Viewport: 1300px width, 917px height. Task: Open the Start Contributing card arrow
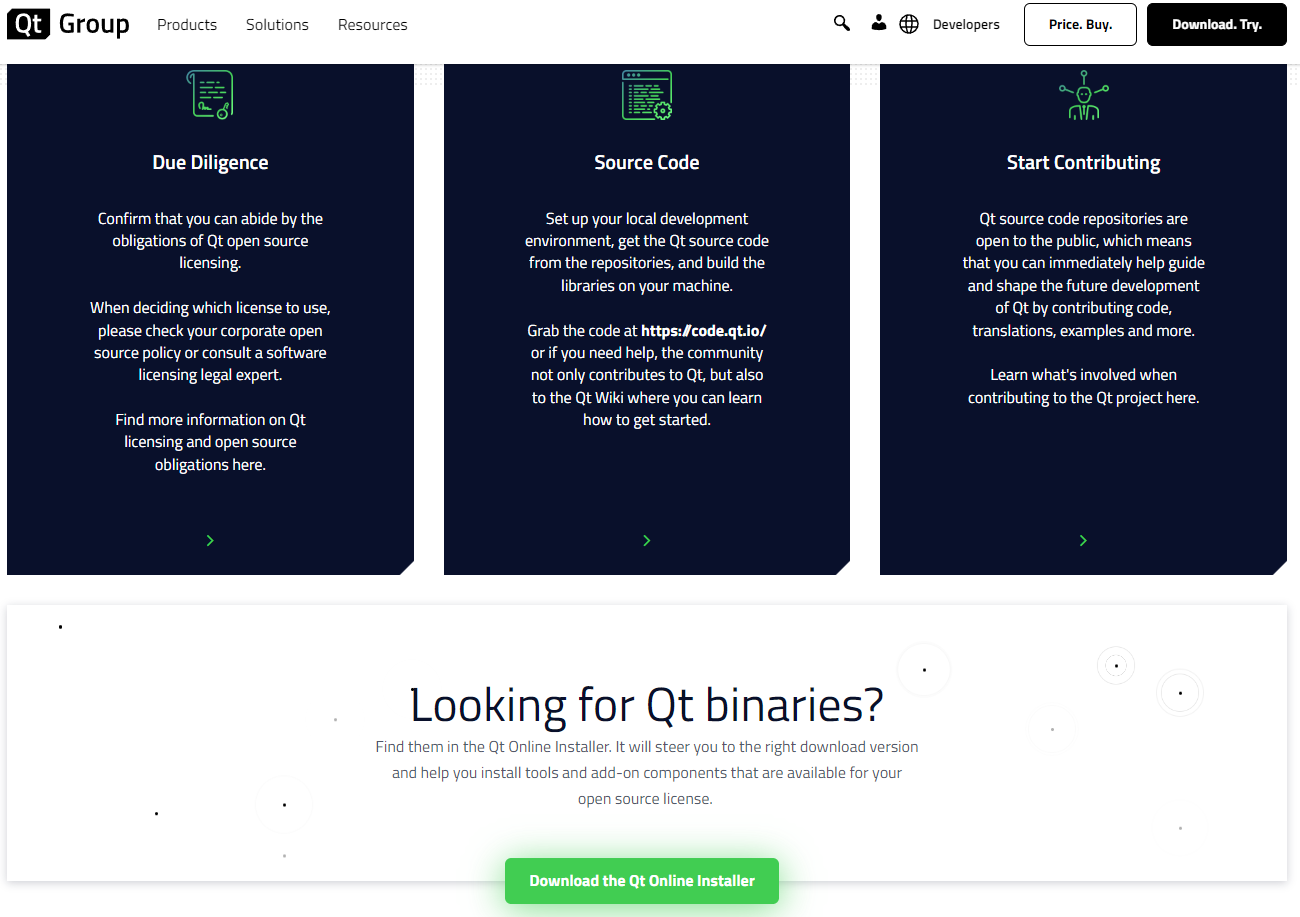coord(1083,540)
